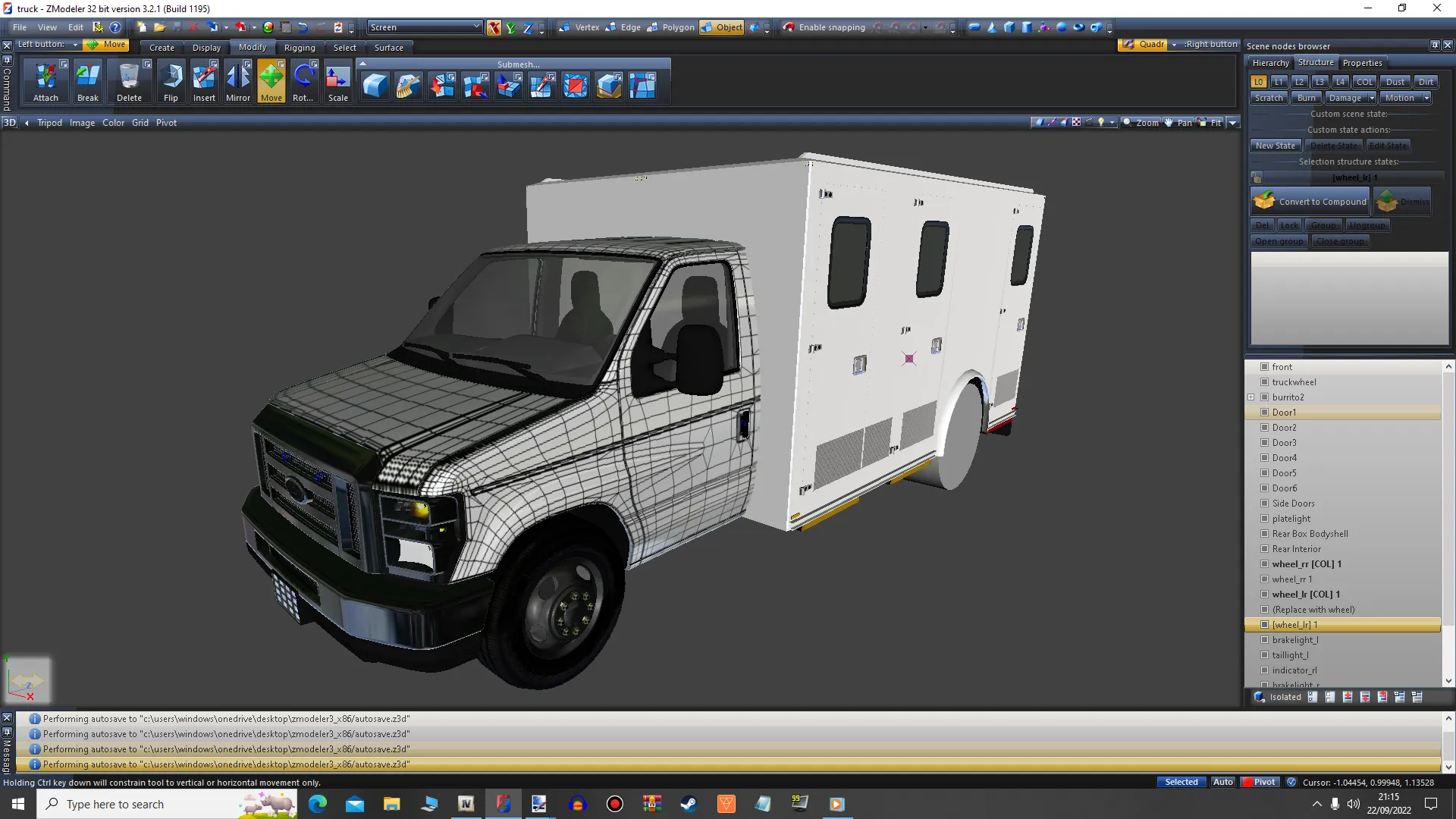The image size is (1456, 819).
Task: Open Damage state dropdown arrow
Action: point(1372,98)
